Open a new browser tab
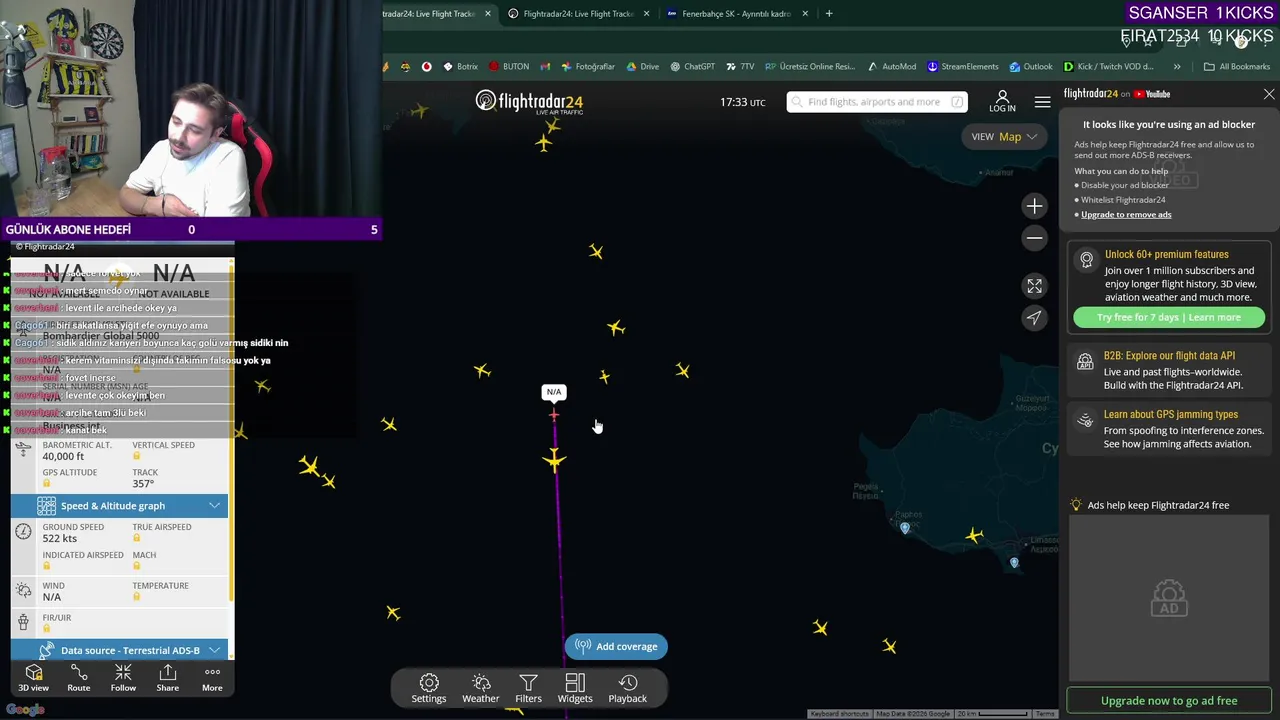 click(x=829, y=14)
